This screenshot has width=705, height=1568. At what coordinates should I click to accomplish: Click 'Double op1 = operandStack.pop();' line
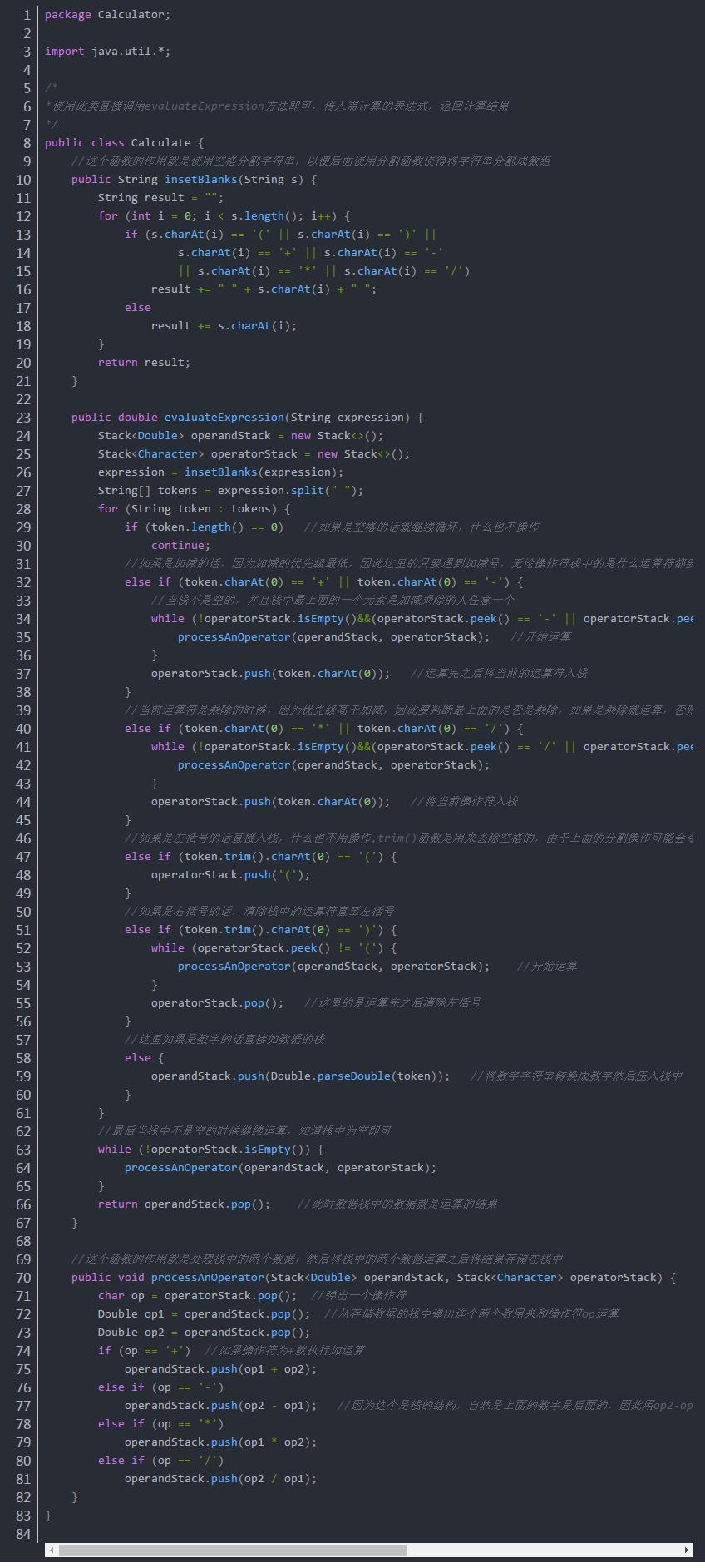point(205,1313)
